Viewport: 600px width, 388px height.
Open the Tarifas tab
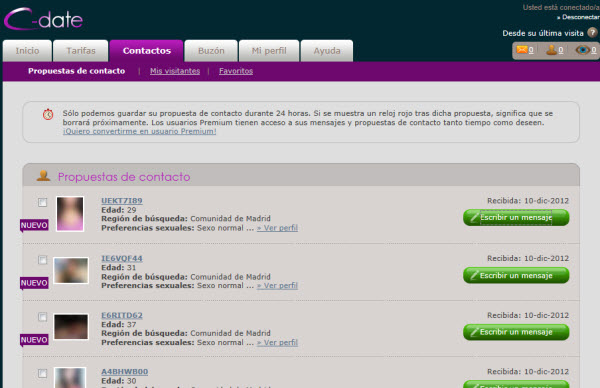[81, 51]
